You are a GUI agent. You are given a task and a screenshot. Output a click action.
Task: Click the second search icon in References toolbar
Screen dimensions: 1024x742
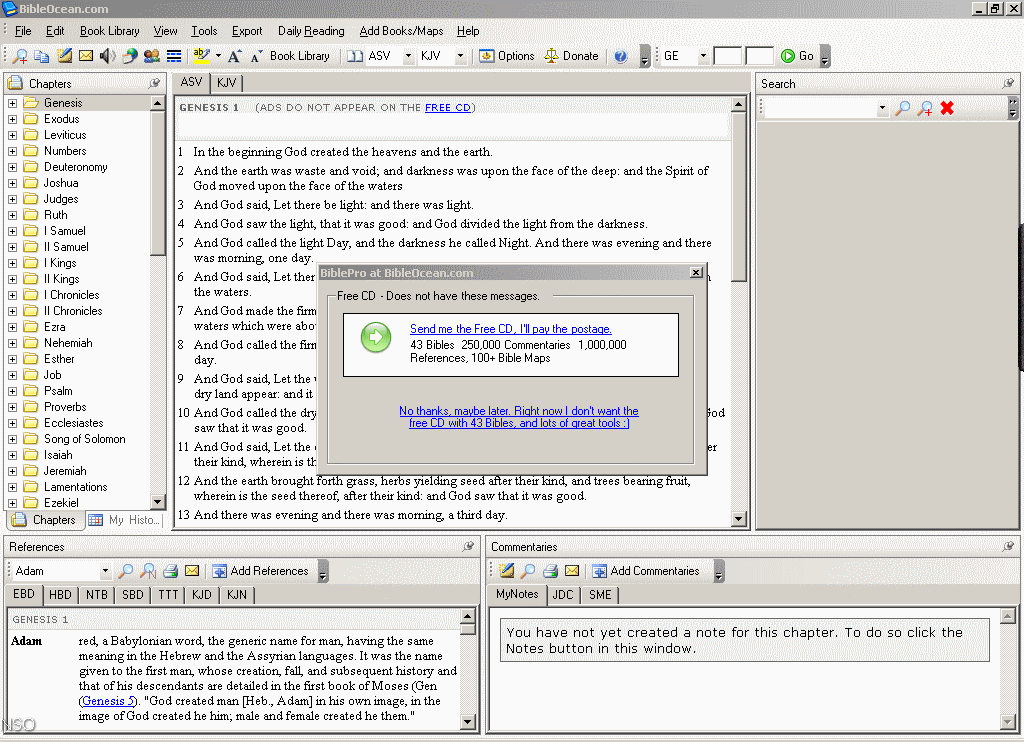(148, 571)
